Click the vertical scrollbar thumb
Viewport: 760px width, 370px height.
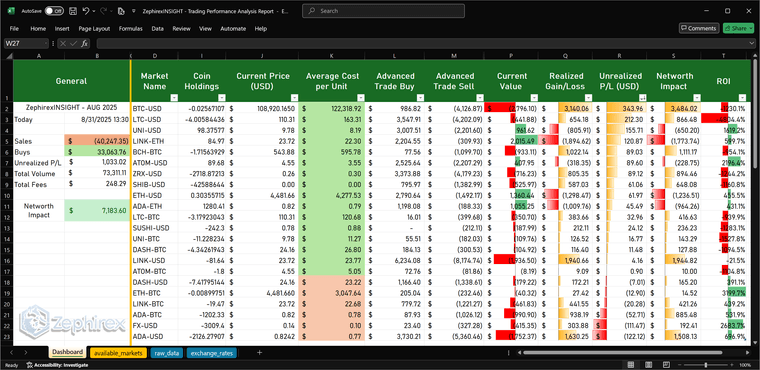tap(754, 114)
